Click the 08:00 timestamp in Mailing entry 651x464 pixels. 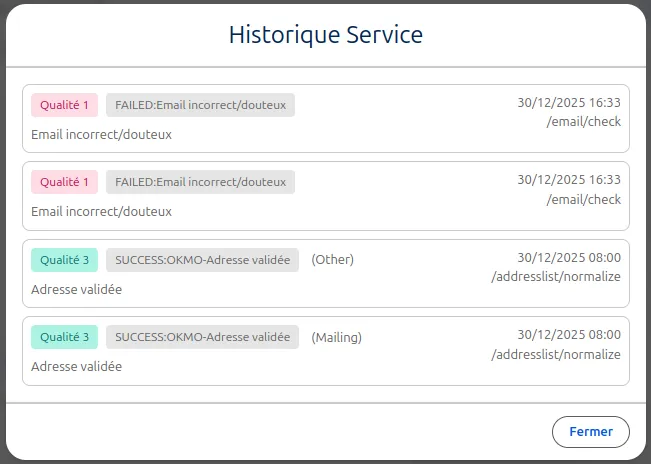[568, 335]
